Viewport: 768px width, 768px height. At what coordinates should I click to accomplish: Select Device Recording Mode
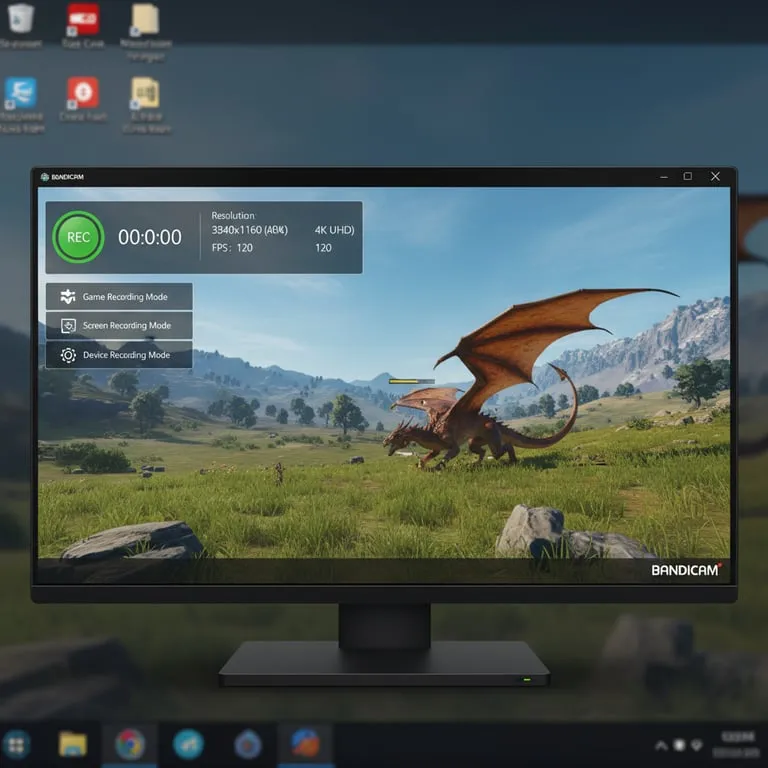pyautogui.click(x=126, y=355)
